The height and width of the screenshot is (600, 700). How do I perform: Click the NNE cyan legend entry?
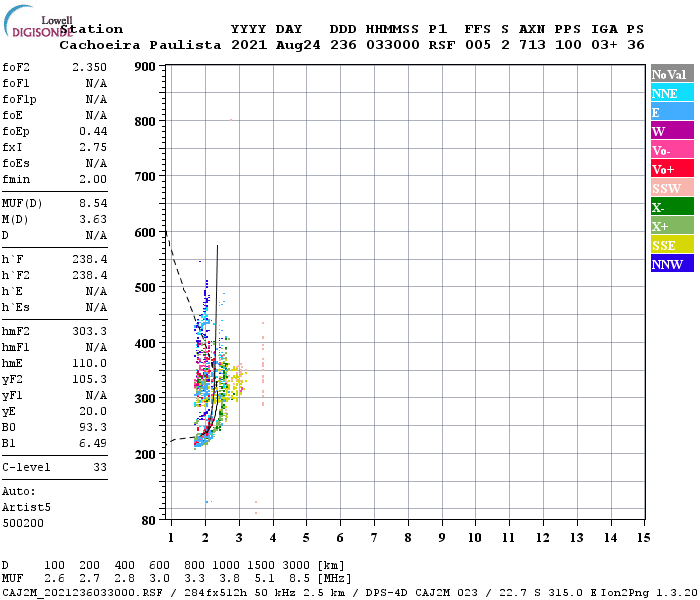pos(671,93)
